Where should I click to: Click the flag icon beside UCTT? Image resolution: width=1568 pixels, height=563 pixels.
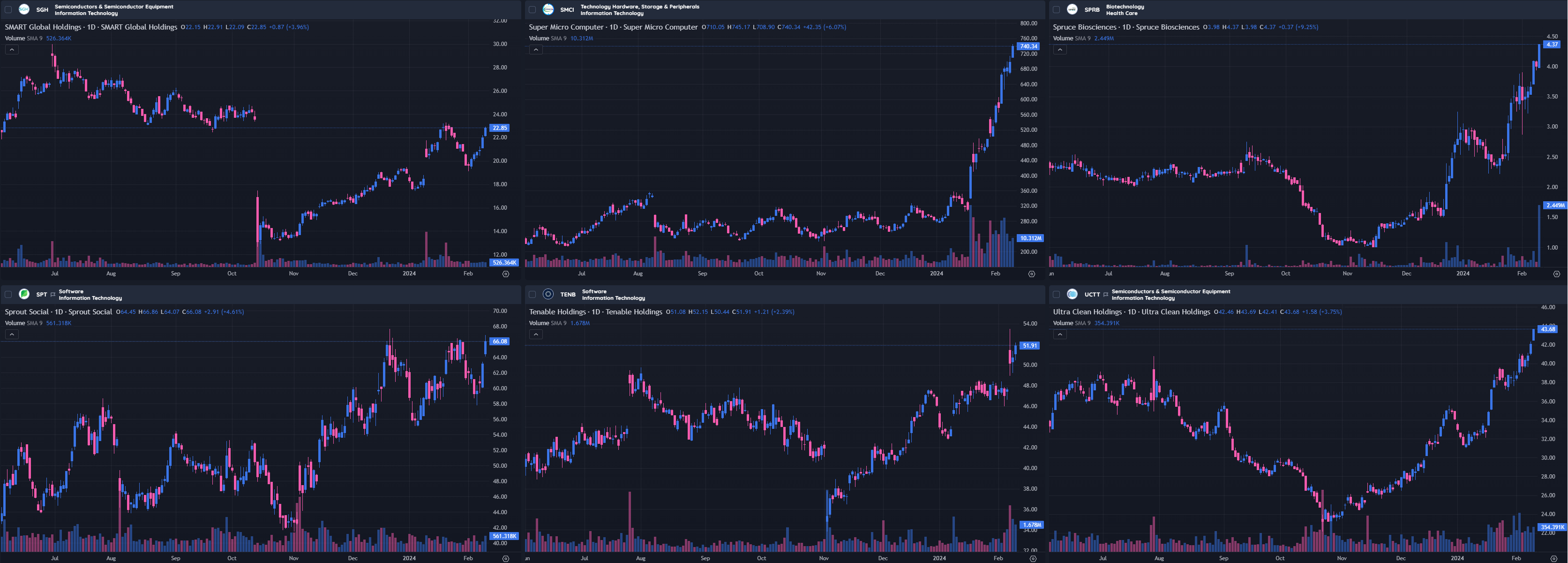click(x=1105, y=295)
